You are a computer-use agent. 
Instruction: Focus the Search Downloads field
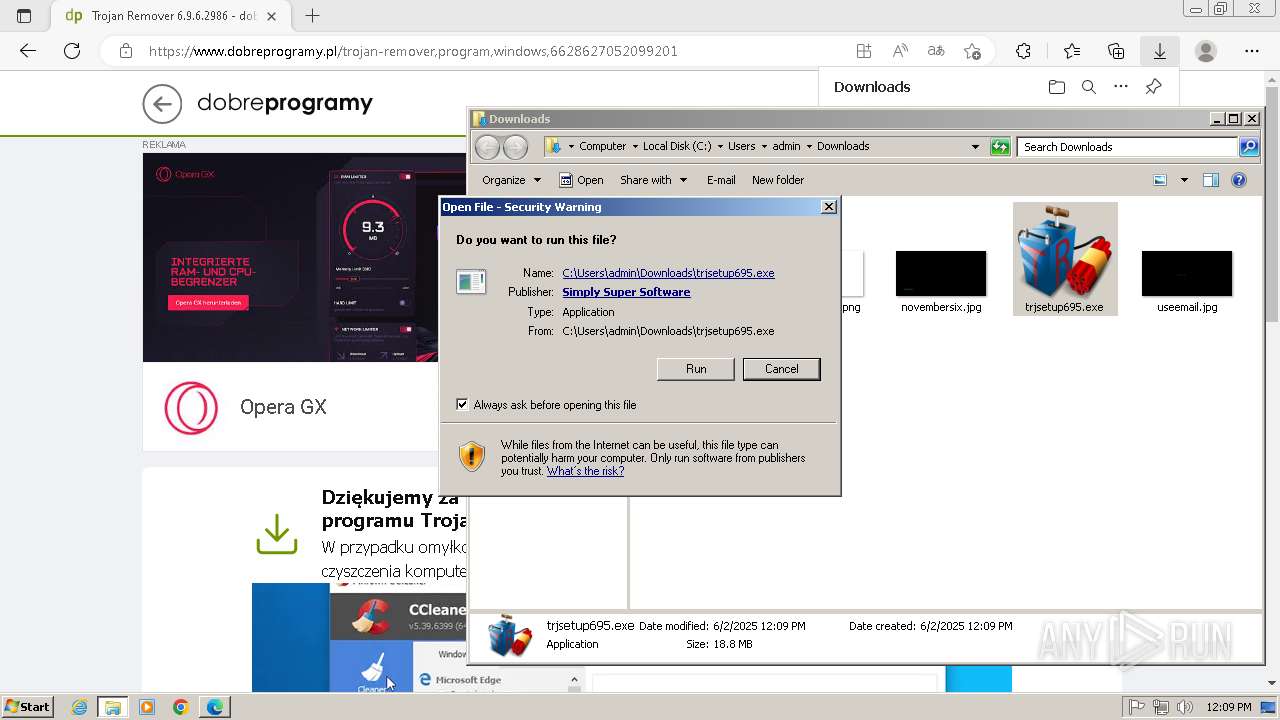tap(1128, 147)
